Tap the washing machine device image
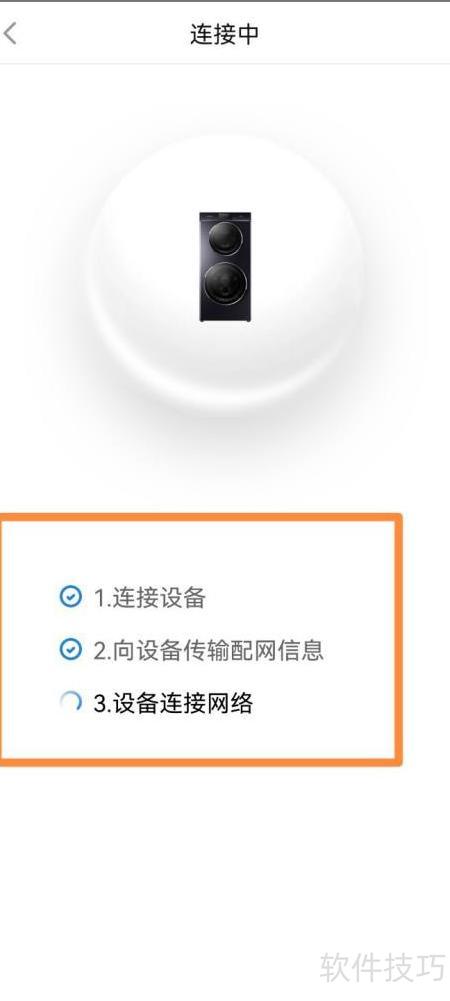Viewport: 450px width, 1001px height. pos(225,267)
